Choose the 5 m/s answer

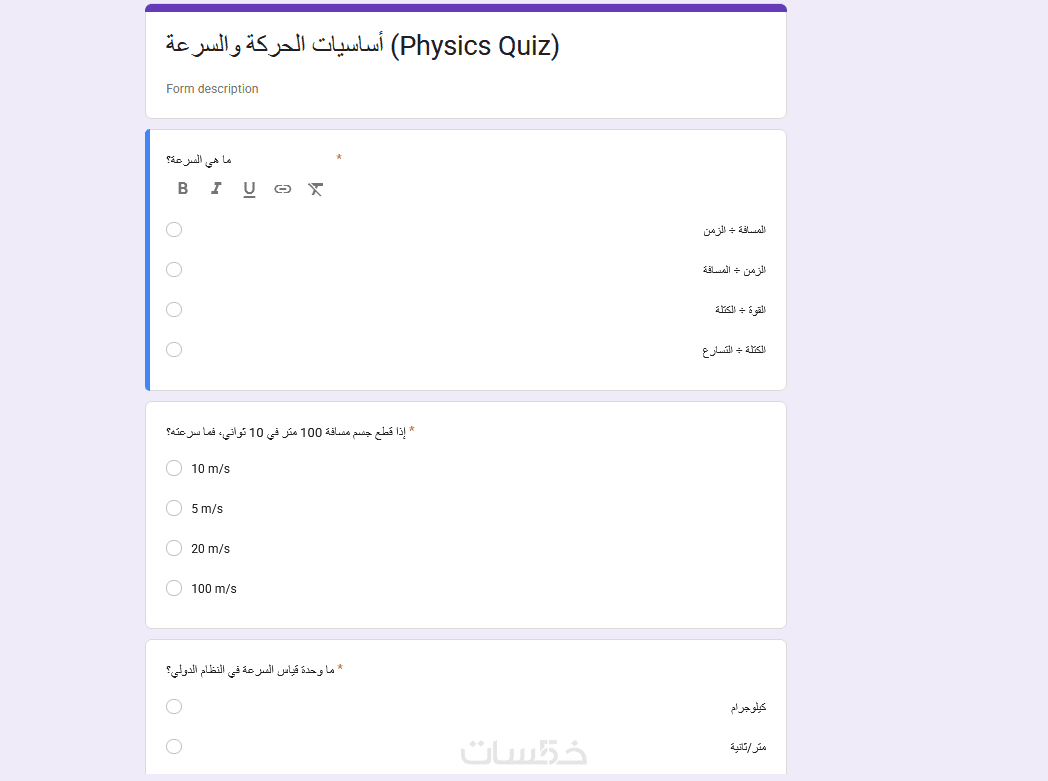point(174,508)
